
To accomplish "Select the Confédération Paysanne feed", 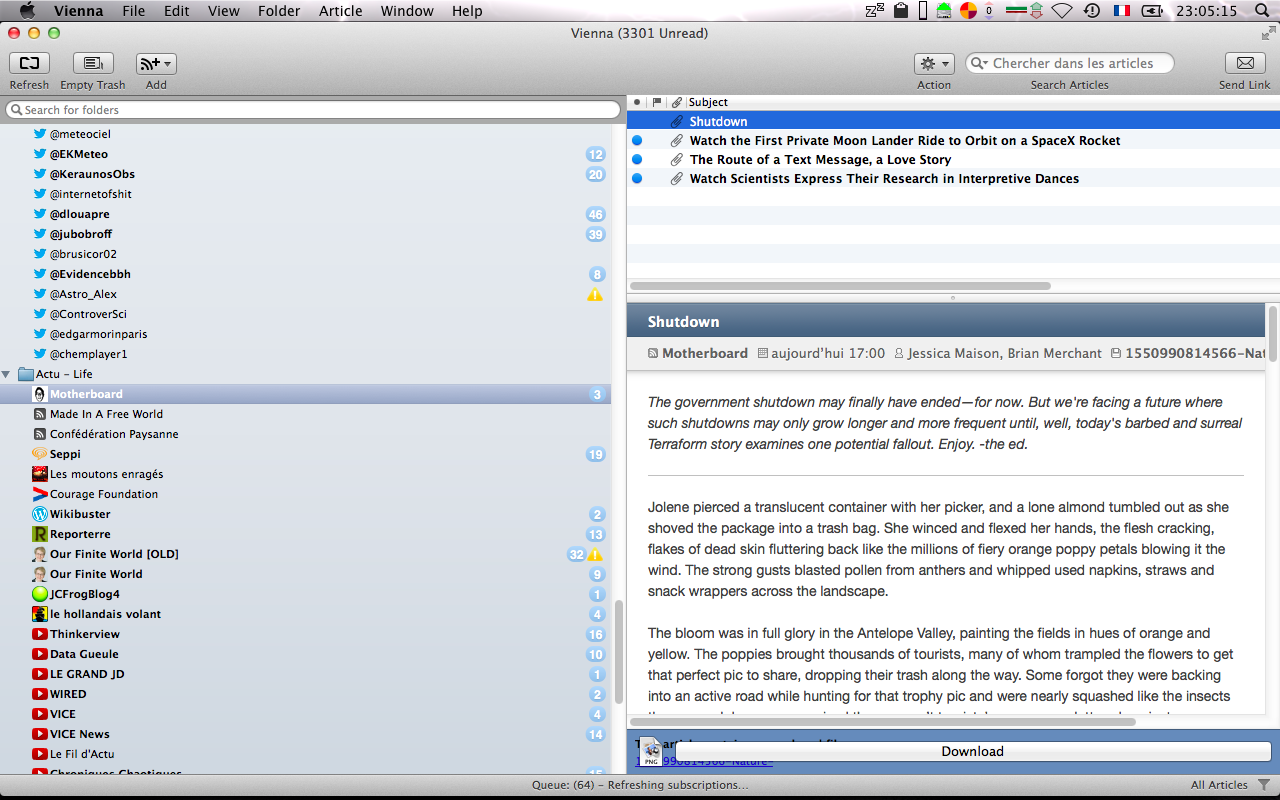I will (x=114, y=434).
